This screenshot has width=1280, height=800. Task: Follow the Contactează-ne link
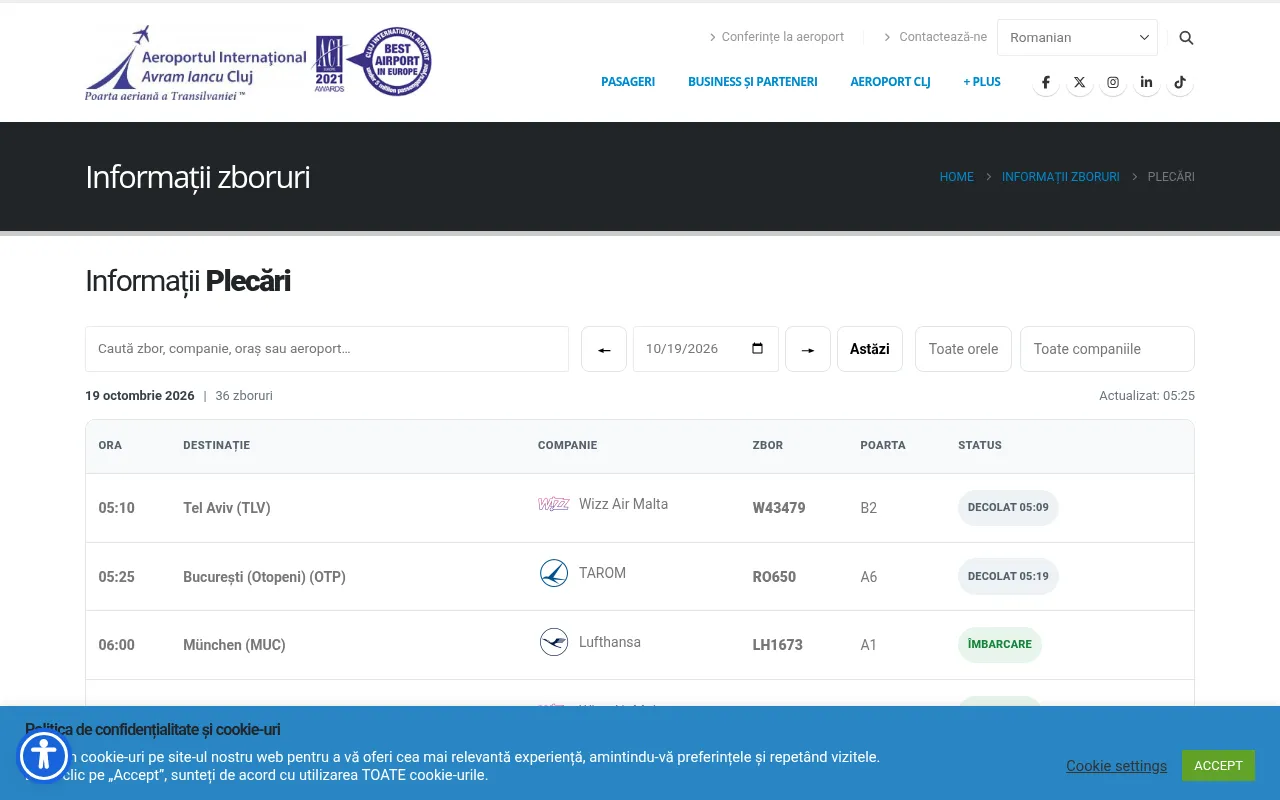943,37
